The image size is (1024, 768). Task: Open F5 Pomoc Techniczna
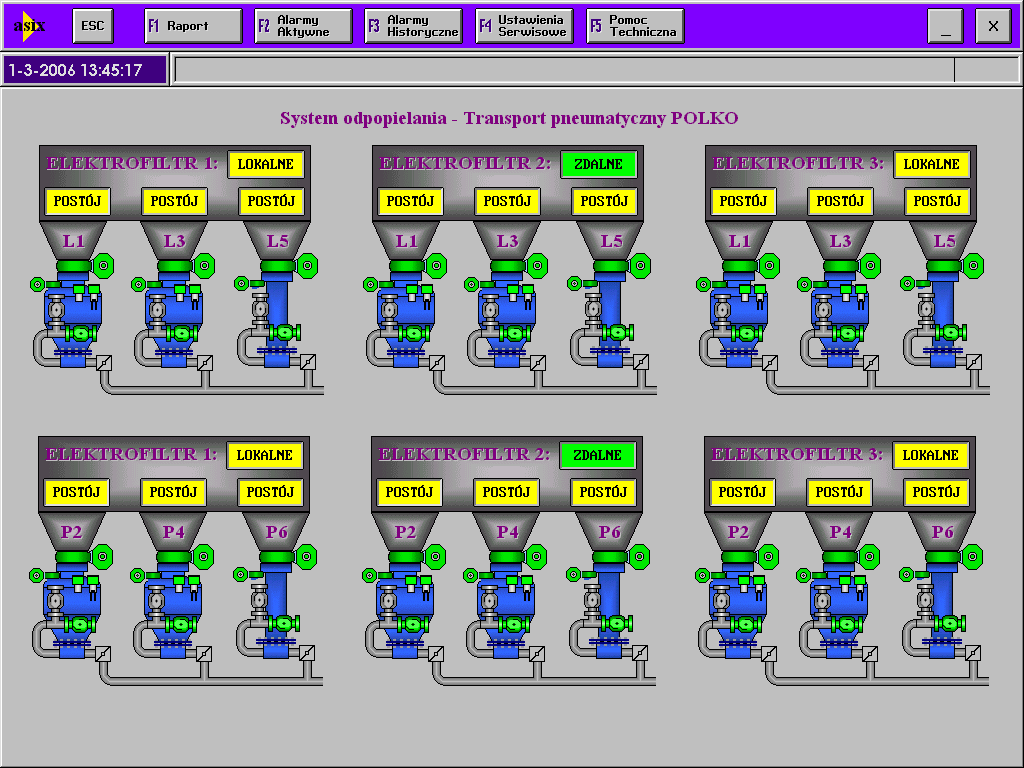tap(635, 26)
